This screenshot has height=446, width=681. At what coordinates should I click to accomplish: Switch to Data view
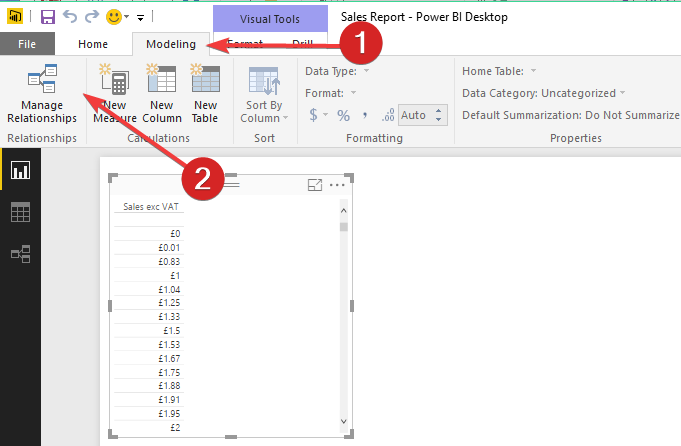tap(20, 212)
